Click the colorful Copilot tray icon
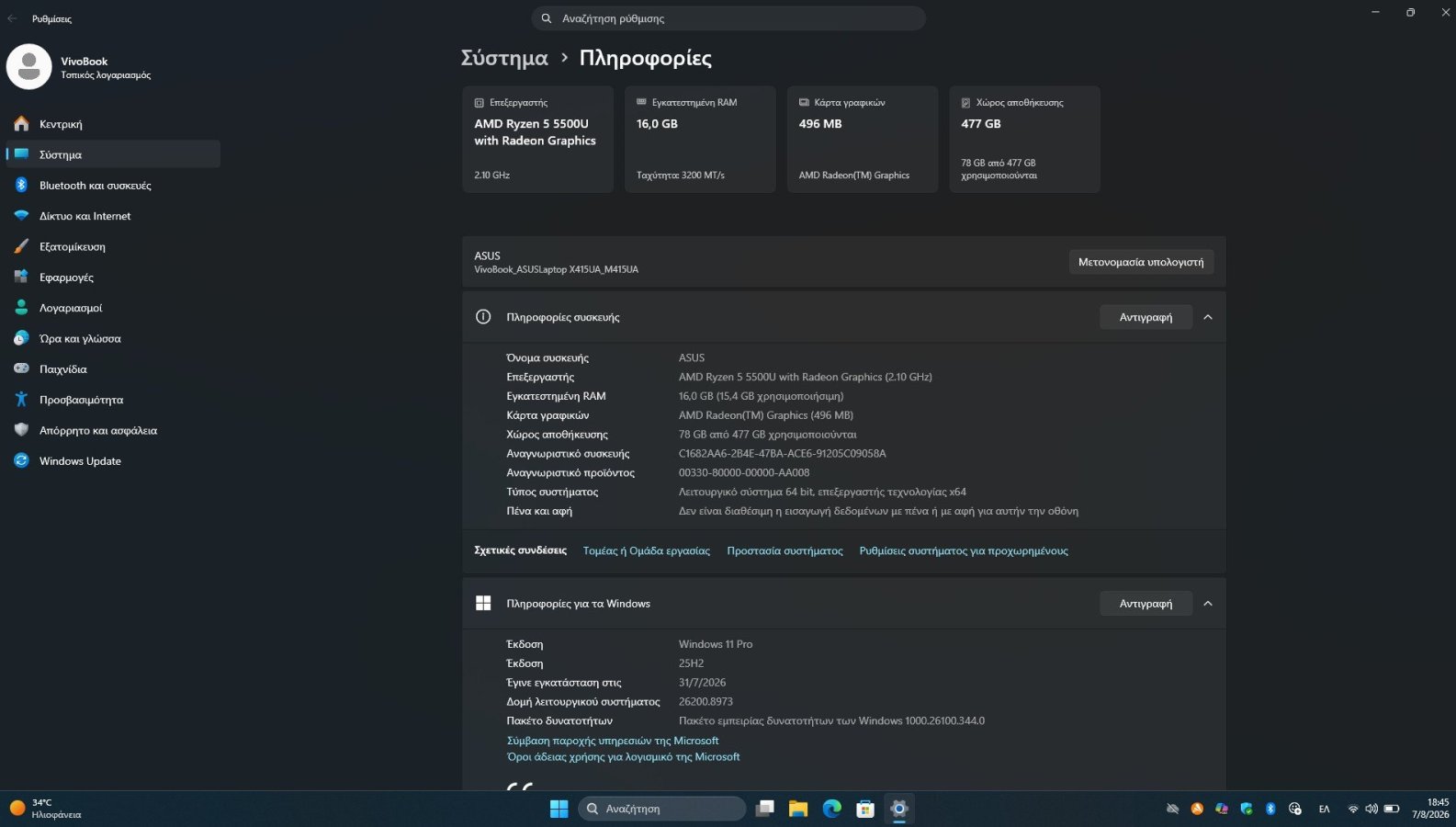Image resolution: width=1456 pixels, height=827 pixels. click(x=1221, y=809)
